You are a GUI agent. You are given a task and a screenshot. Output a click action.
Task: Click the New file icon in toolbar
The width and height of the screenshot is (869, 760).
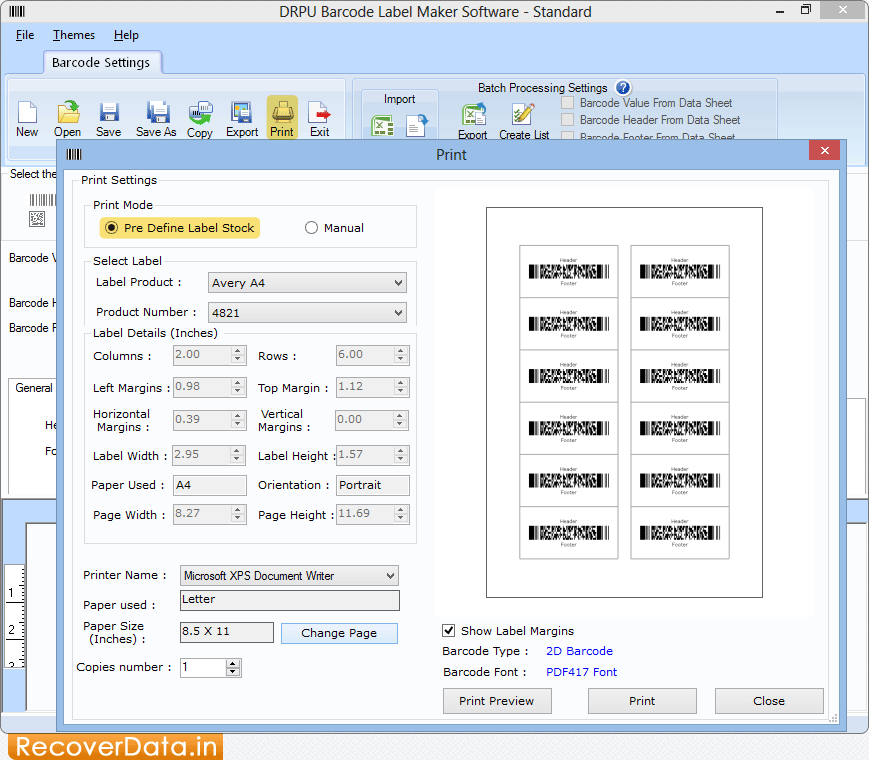click(x=27, y=119)
